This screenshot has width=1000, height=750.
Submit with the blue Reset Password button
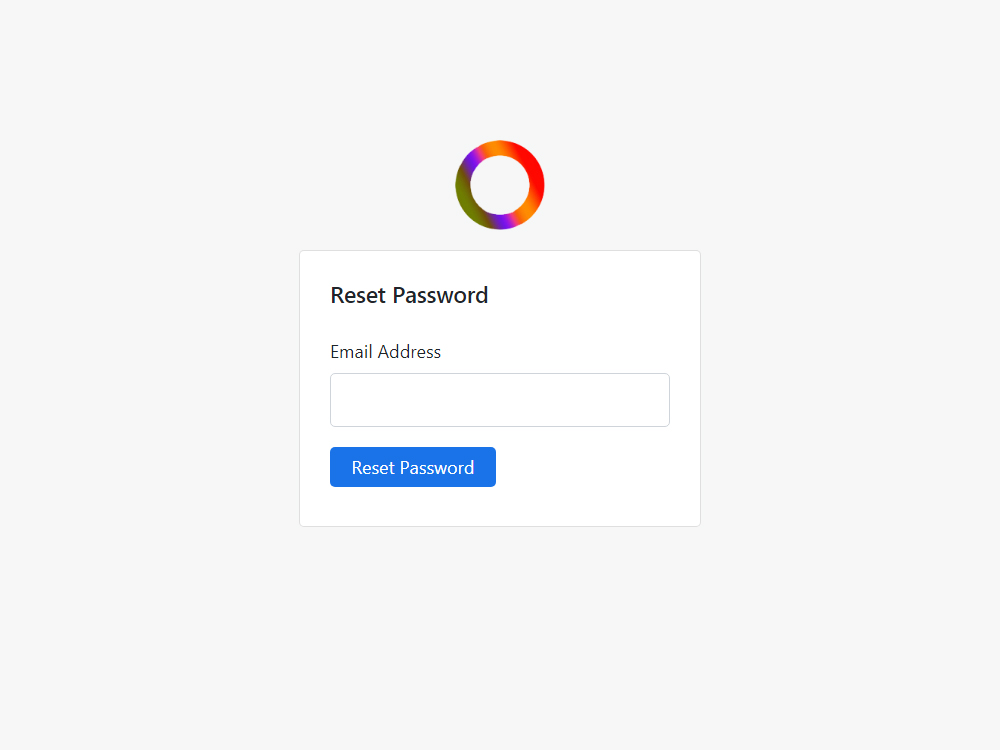pyautogui.click(x=413, y=467)
